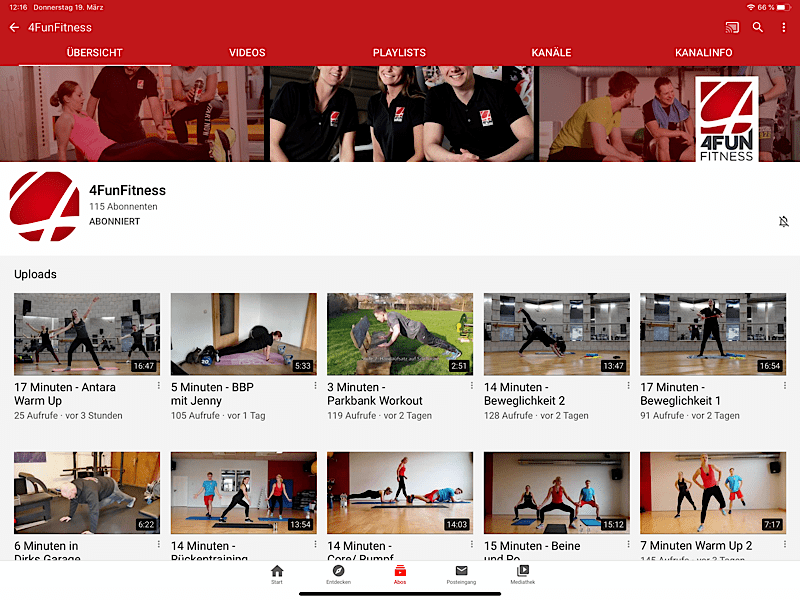Open the KANALINFO tab
This screenshot has width=800, height=600.
[x=703, y=53]
